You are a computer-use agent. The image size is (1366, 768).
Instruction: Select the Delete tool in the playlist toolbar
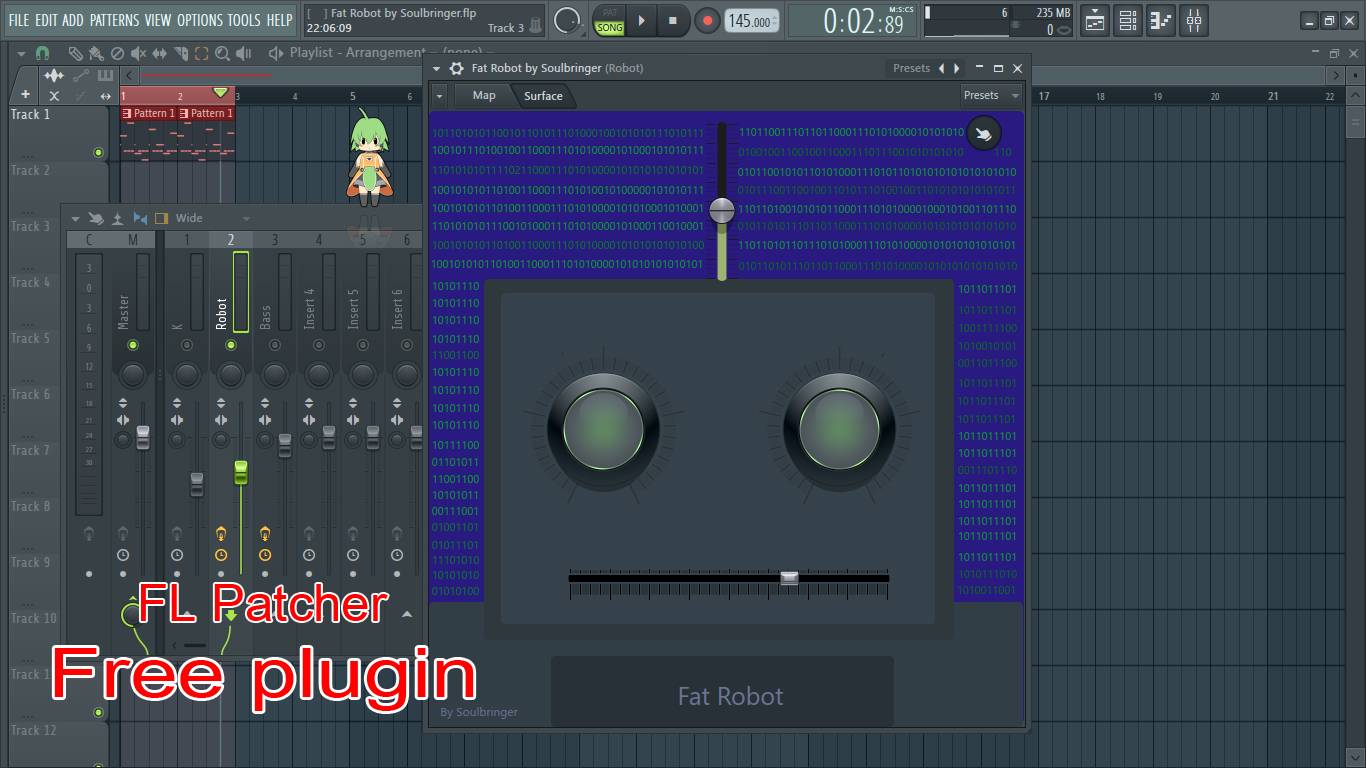pos(117,53)
